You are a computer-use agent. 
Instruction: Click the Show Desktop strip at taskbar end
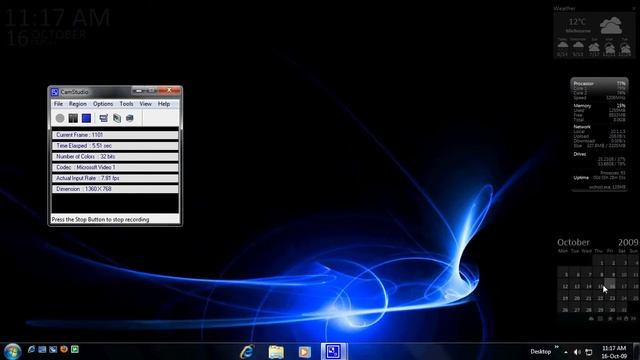coord(636,351)
